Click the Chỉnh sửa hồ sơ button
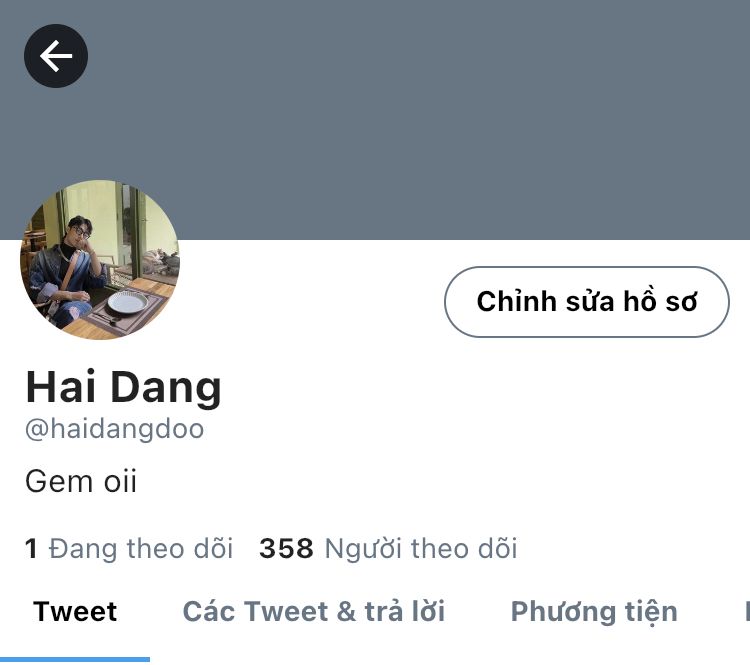This screenshot has width=750, height=665. click(x=587, y=302)
